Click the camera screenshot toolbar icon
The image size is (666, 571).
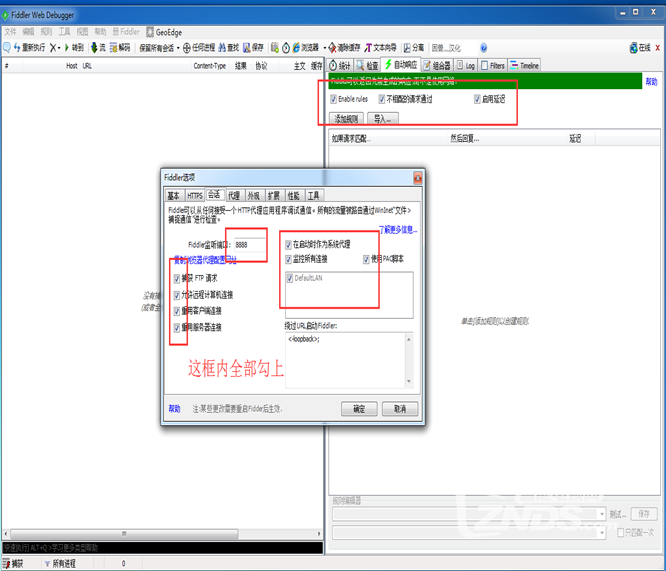point(275,48)
